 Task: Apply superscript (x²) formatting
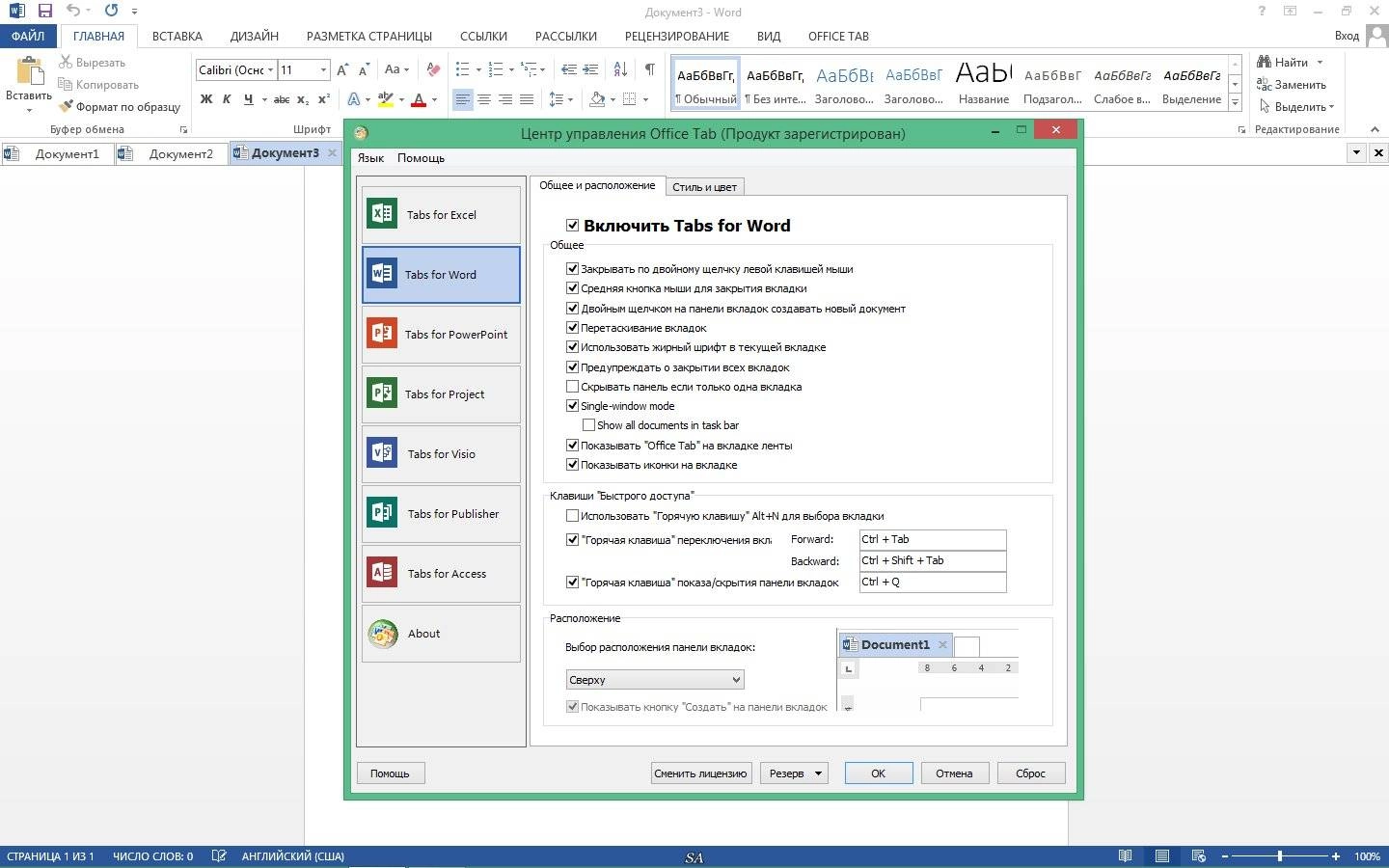(x=324, y=98)
